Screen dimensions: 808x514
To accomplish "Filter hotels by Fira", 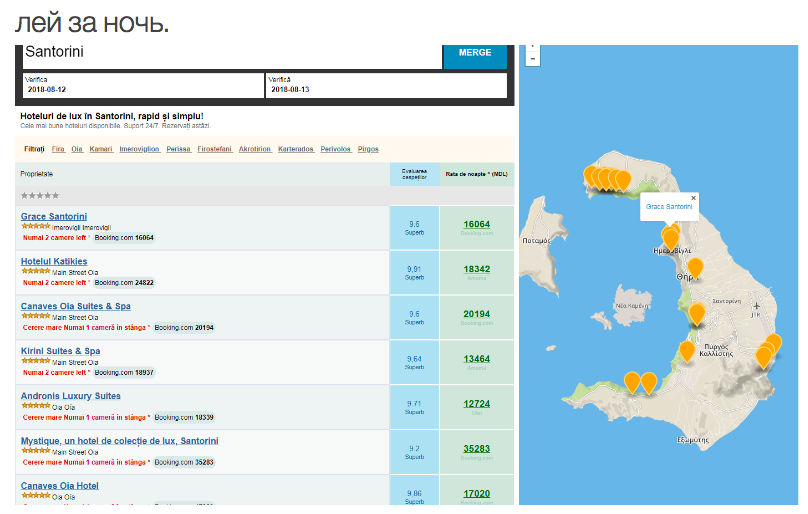I will point(58,149).
